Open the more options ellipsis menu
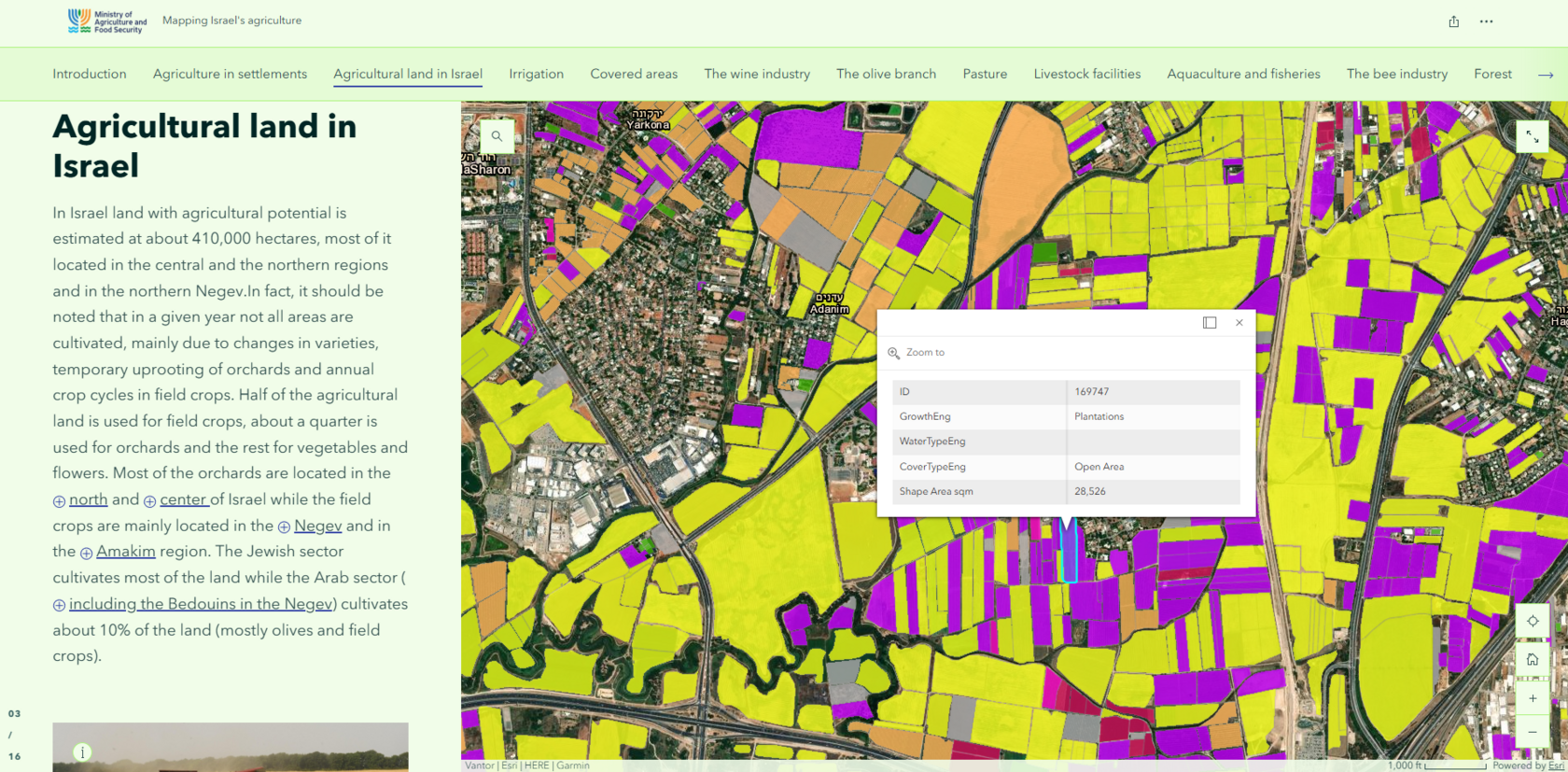This screenshot has height=772, width=1568. click(x=1486, y=21)
